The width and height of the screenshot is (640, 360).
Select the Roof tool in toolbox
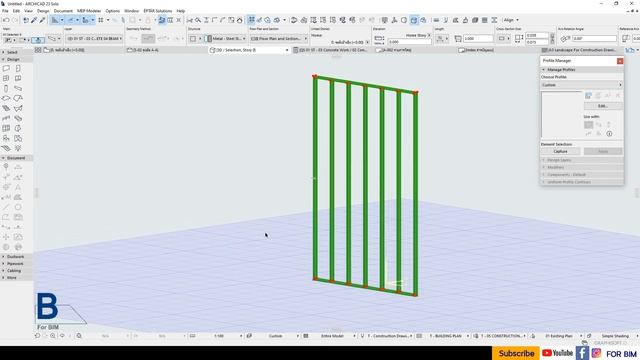(x=18, y=98)
